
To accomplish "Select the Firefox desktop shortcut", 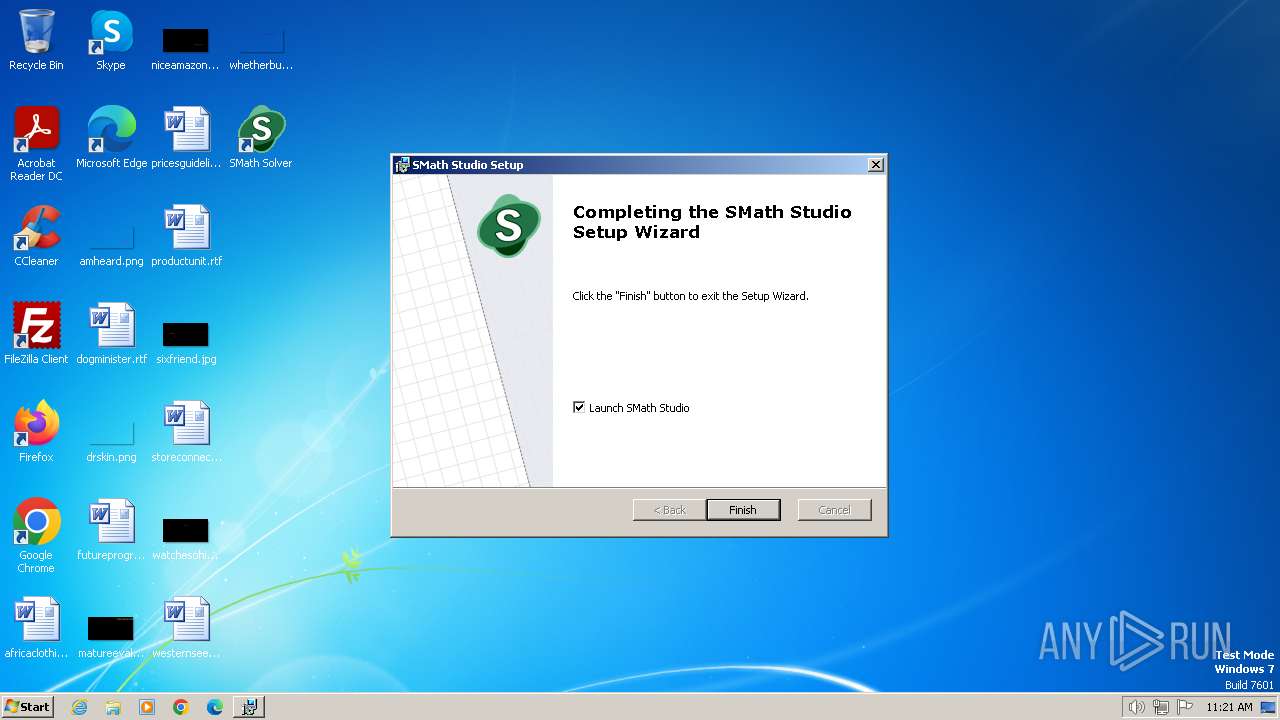I will 36,432.
